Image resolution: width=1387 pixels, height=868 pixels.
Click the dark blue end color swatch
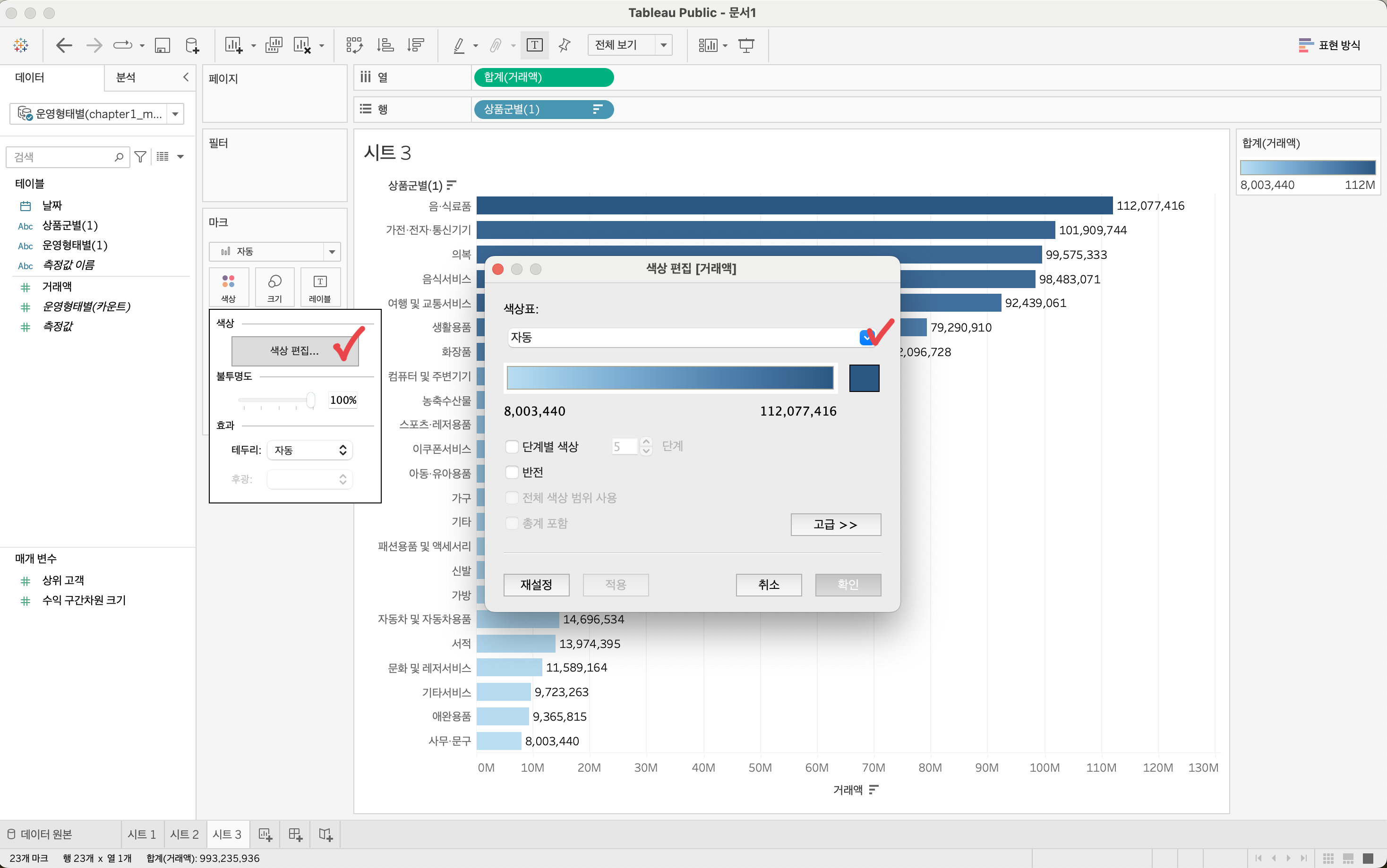[x=864, y=378]
